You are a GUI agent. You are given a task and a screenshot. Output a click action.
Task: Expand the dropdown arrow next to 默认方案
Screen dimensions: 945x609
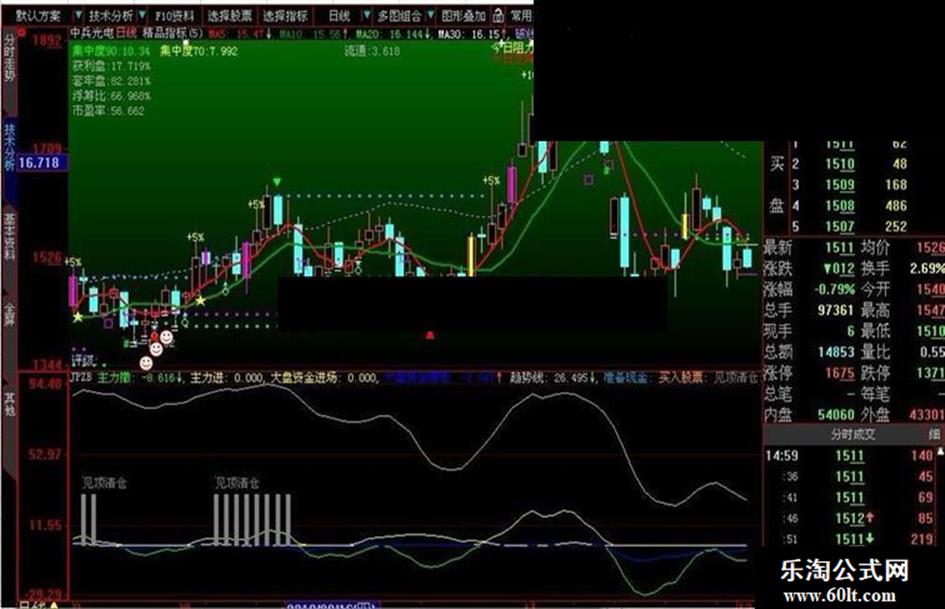(79, 15)
